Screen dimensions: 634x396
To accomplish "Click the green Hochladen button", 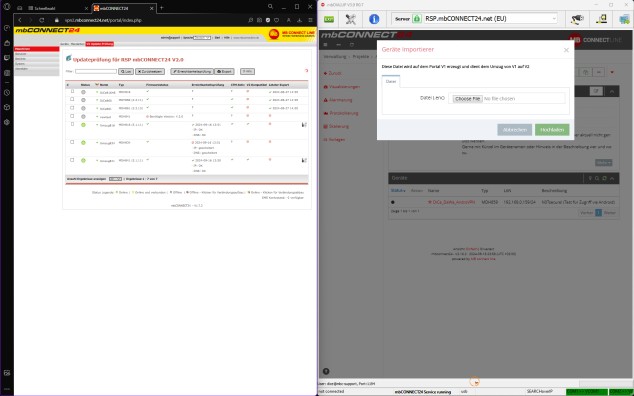I will pyautogui.click(x=552, y=130).
